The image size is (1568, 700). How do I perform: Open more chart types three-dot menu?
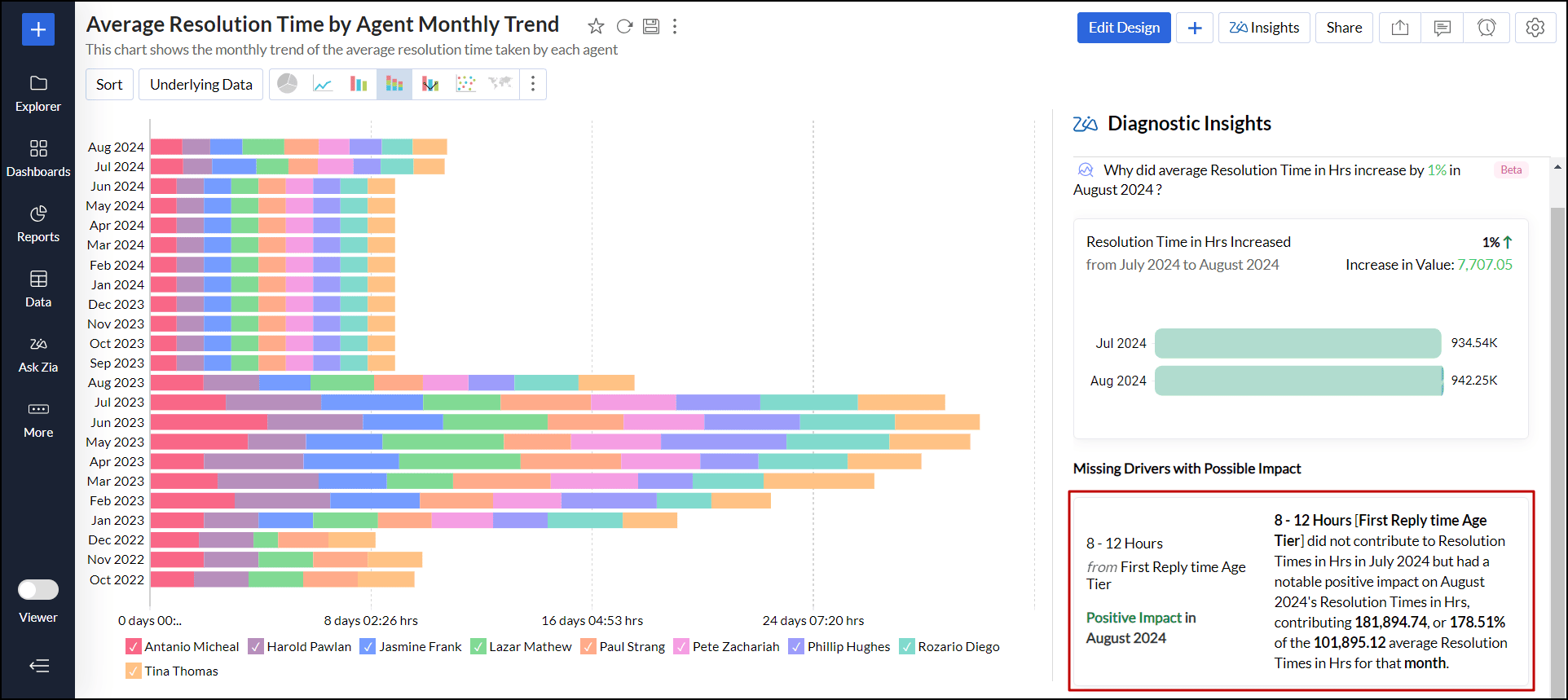click(x=533, y=84)
